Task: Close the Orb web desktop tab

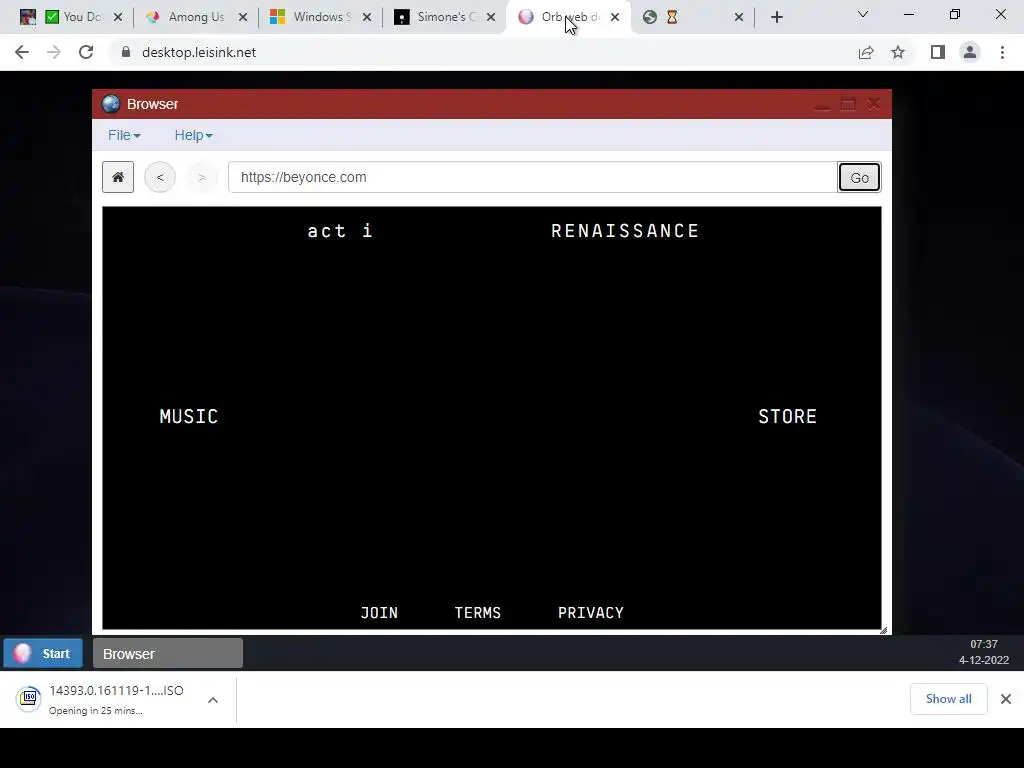Action: 615,18
